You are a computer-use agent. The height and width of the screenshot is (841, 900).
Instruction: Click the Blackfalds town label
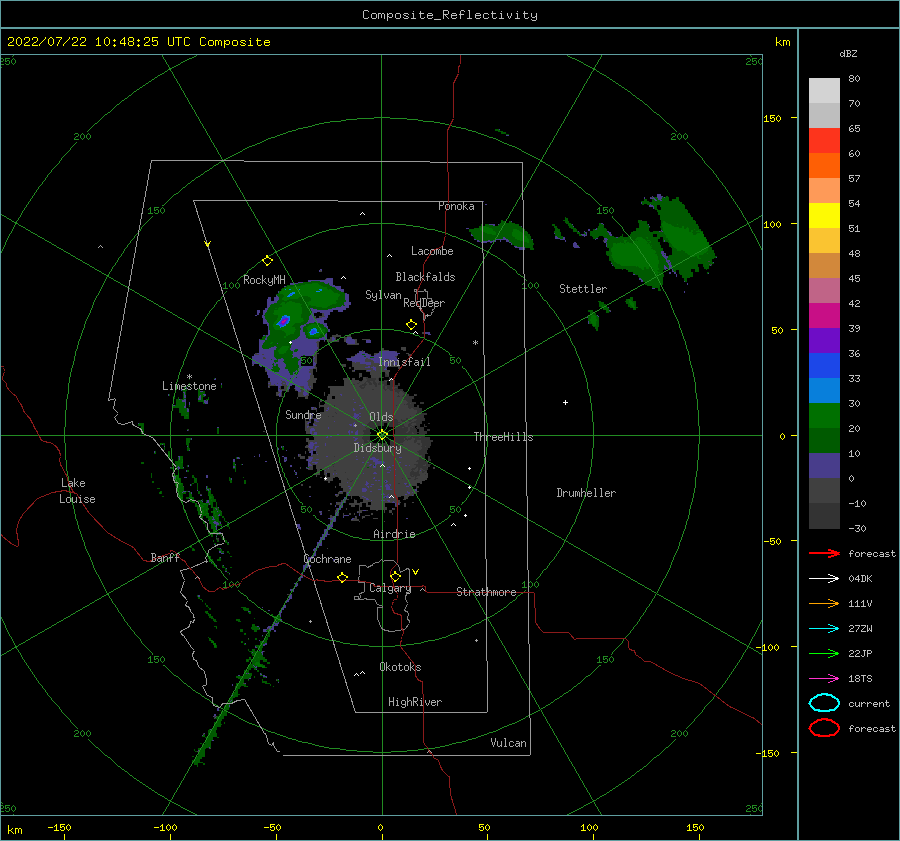click(425, 277)
